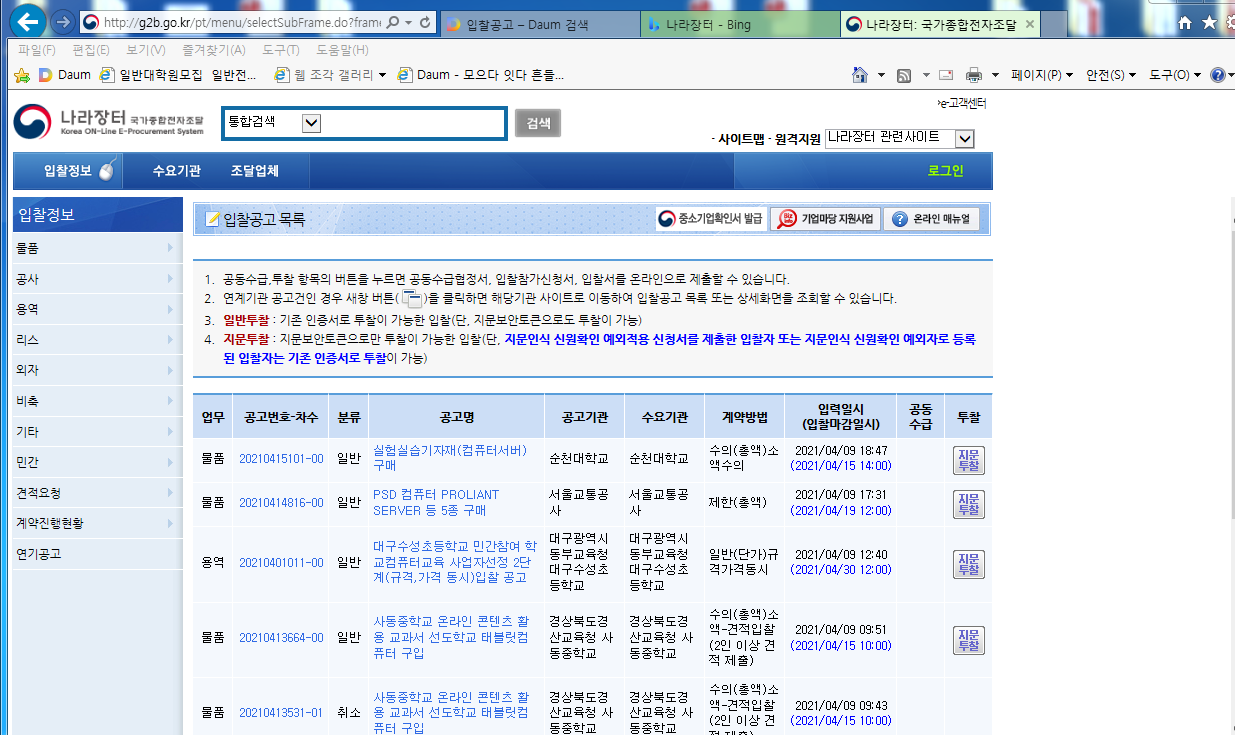Click the 중소기업확인서 발급 button
This screenshot has width=1235, height=735.
point(711,219)
